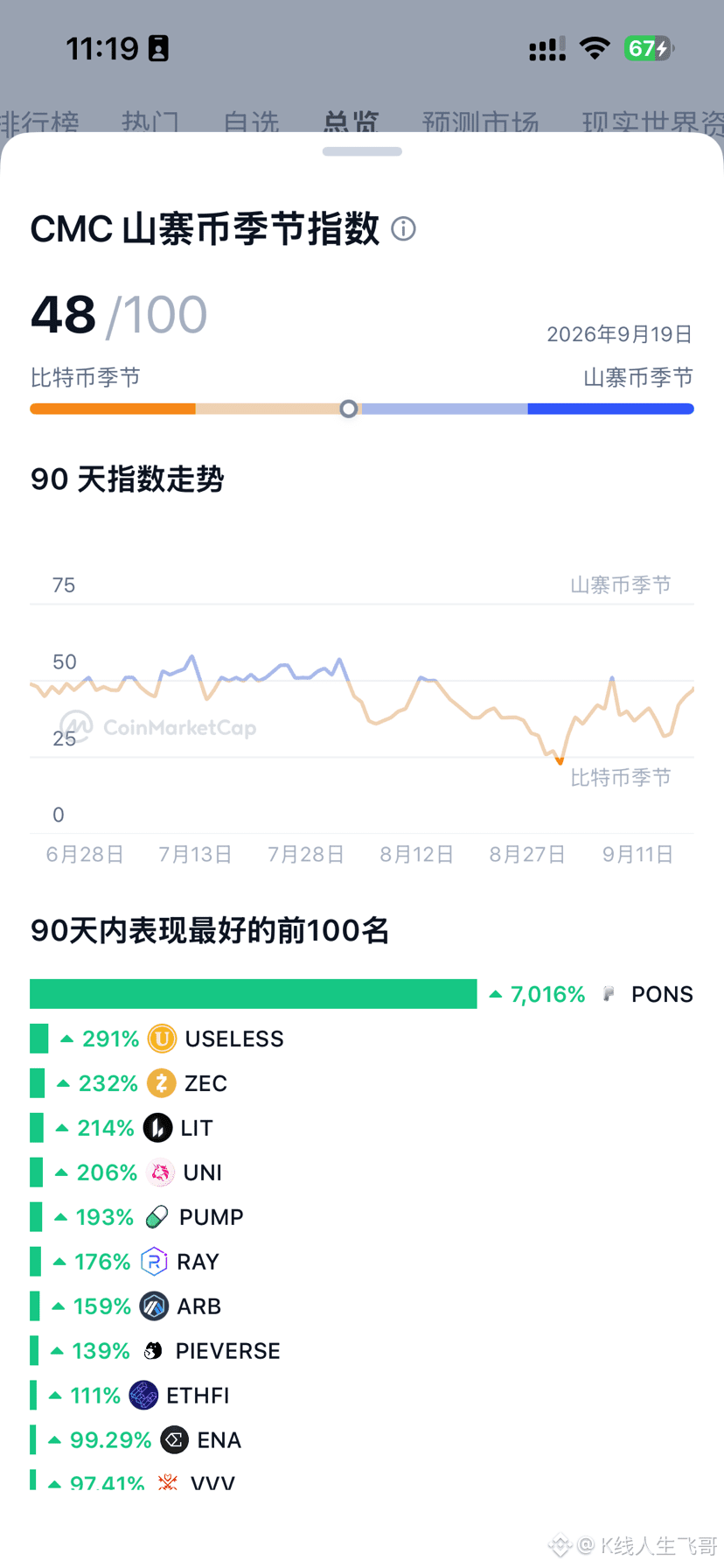Tap the ZEC coin icon
This screenshot has width=724, height=1568.
click(x=161, y=1083)
